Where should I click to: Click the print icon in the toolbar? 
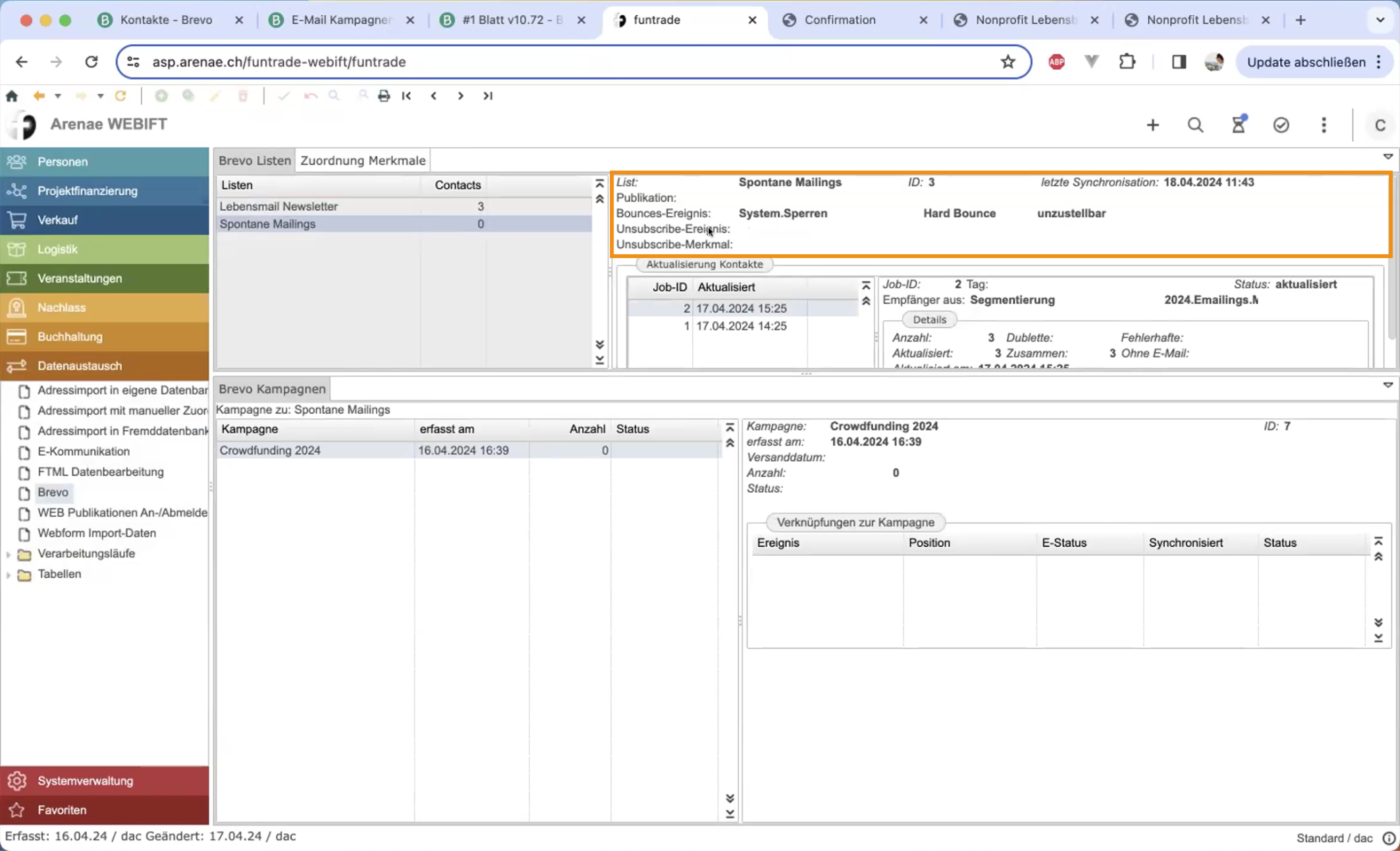[384, 96]
